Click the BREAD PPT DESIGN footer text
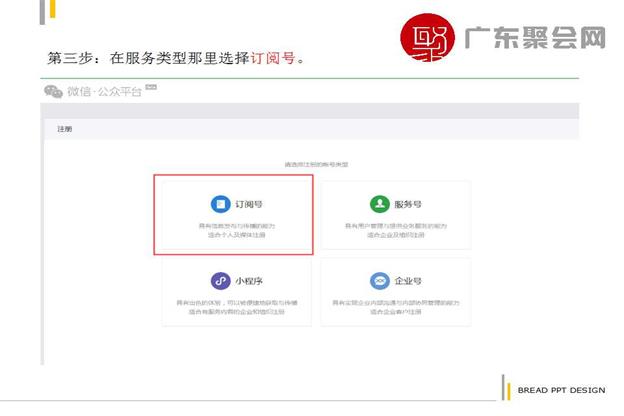Viewport: 624px width, 416px height. [561, 390]
